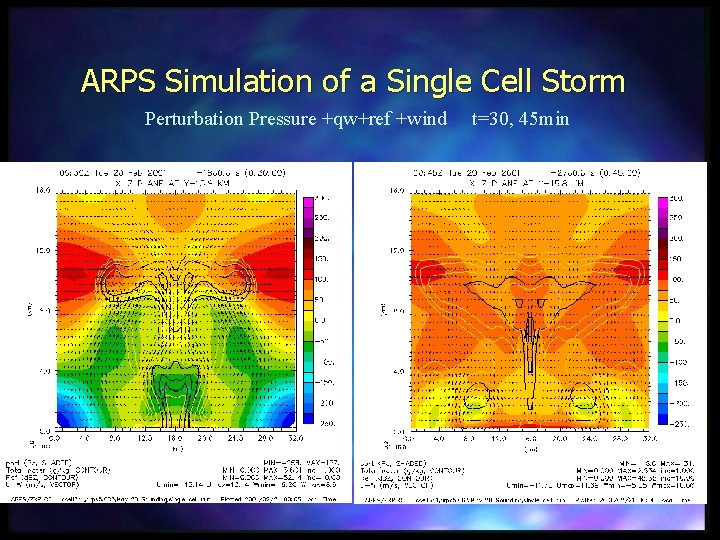Click the "12.0" height label on left plot axis
This screenshot has height=540, width=720.
[43, 251]
